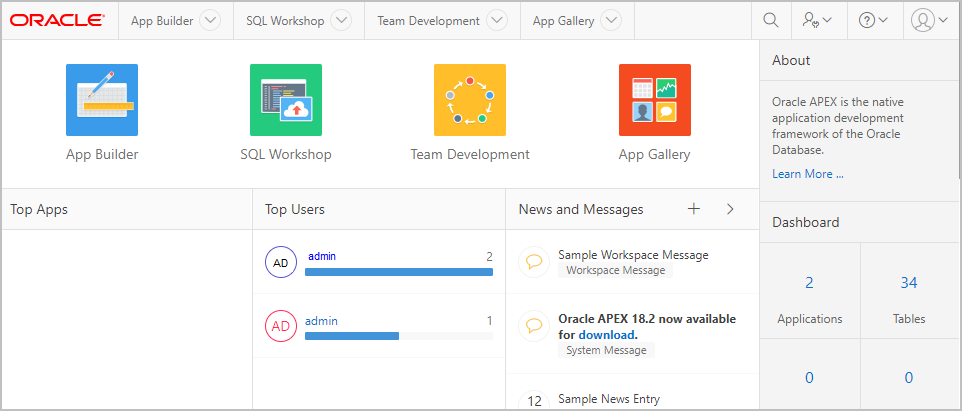962x411 pixels.
Task: Click the search magnifier icon
Action: tap(771, 20)
